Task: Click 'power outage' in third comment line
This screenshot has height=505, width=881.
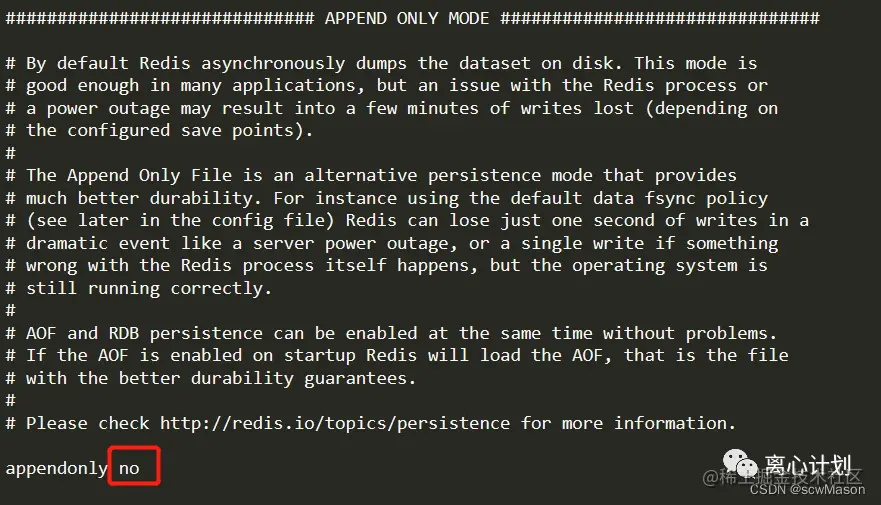Action: coord(108,108)
